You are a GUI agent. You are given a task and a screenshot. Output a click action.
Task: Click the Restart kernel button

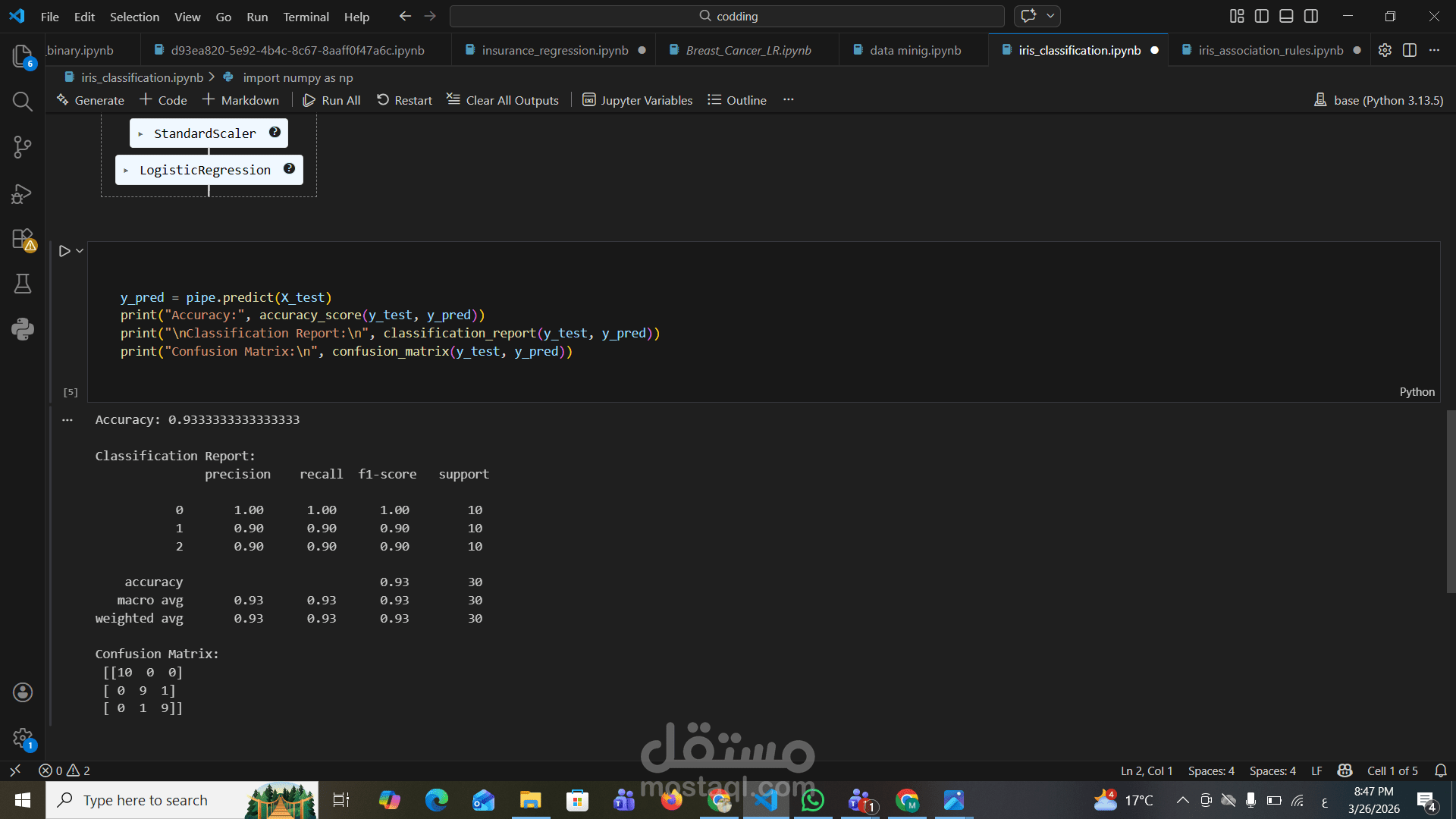tap(404, 100)
